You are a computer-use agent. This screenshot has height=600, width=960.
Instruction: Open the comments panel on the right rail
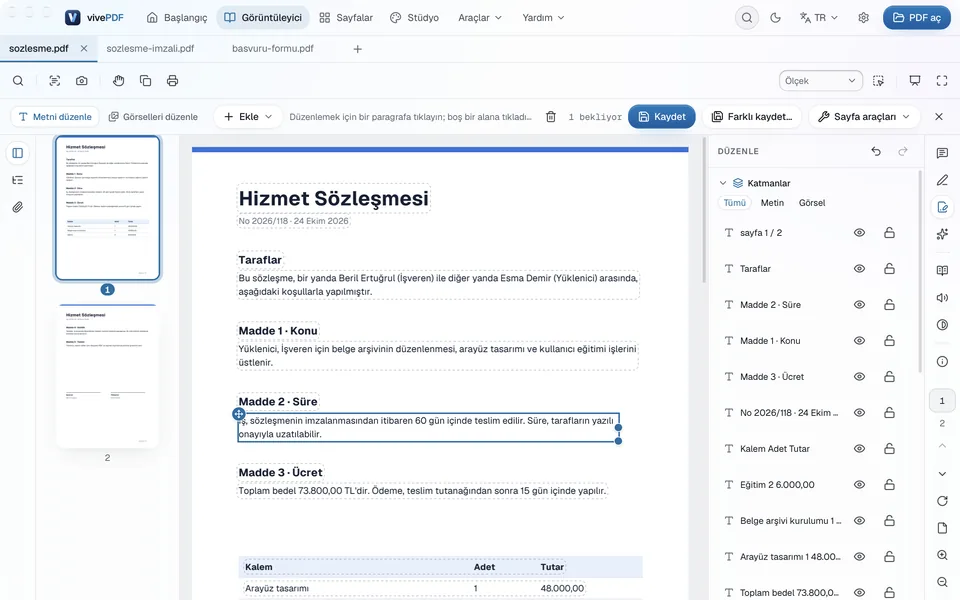[x=942, y=153]
